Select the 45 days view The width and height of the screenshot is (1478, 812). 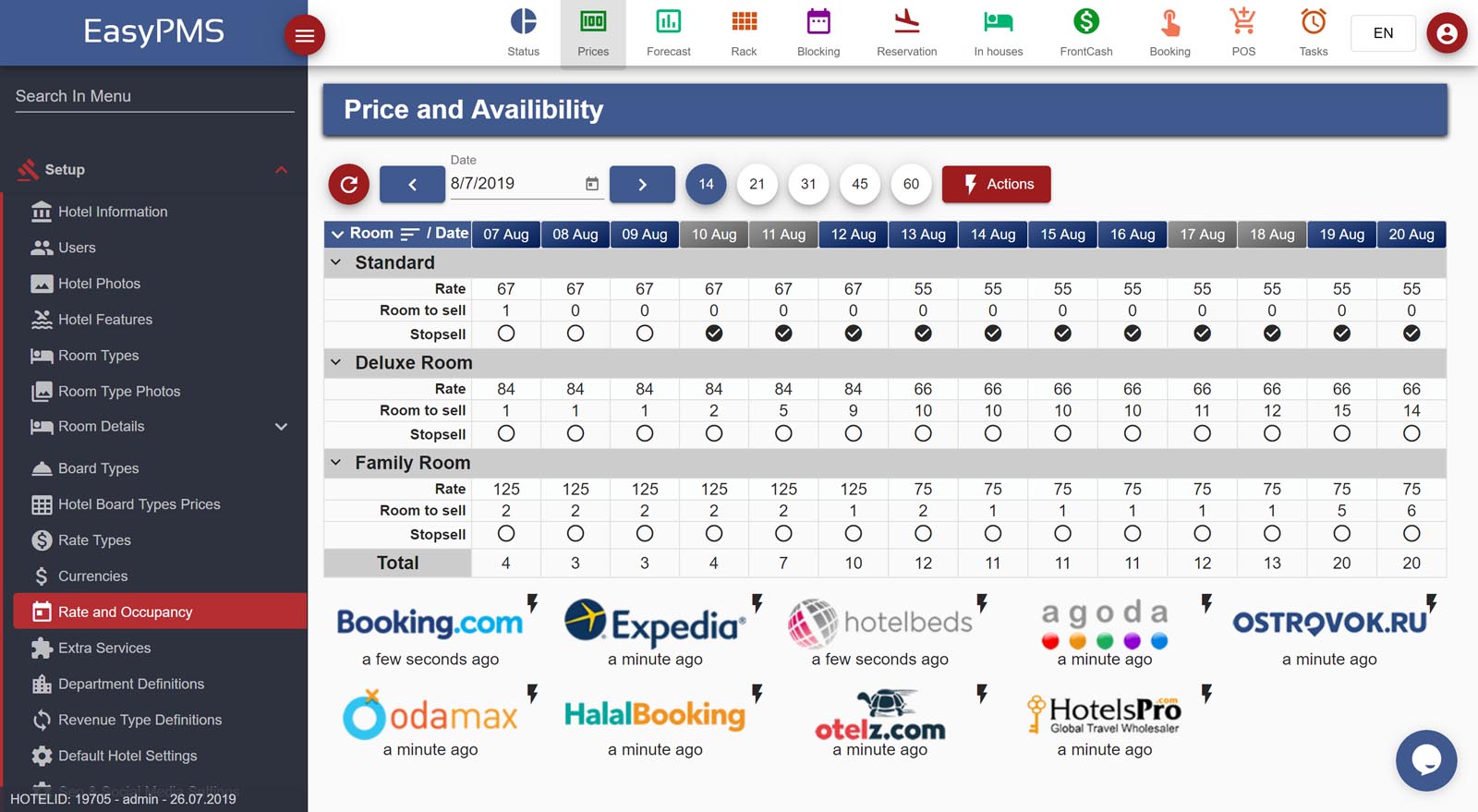[860, 184]
